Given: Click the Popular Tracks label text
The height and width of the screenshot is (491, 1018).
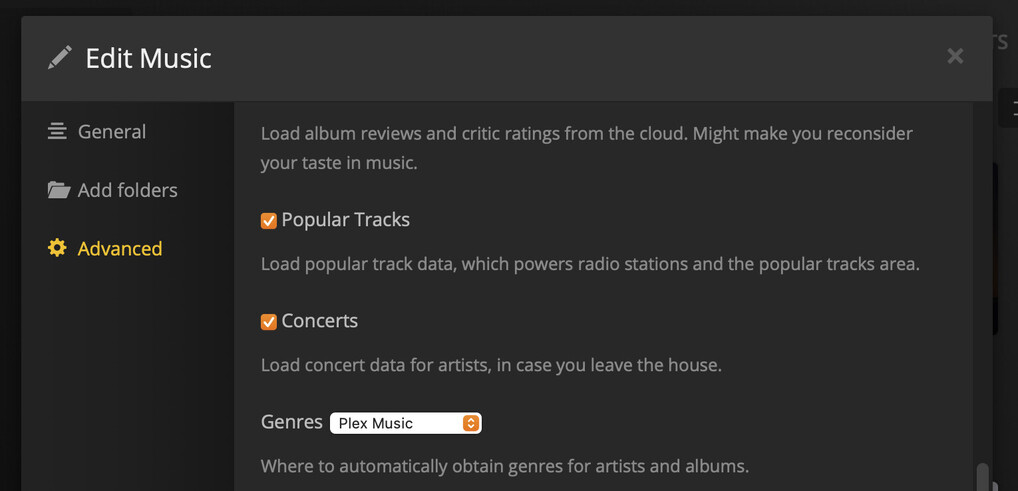Looking at the screenshot, I should [x=345, y=220].
